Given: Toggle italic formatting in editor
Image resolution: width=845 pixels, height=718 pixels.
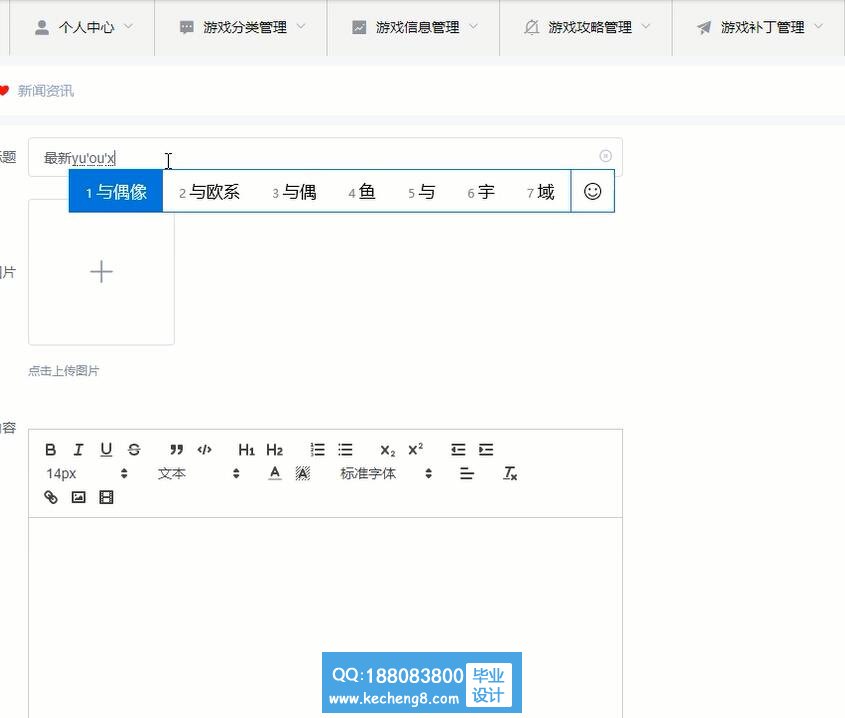Looking at the screenshot, I should (79, 450).
